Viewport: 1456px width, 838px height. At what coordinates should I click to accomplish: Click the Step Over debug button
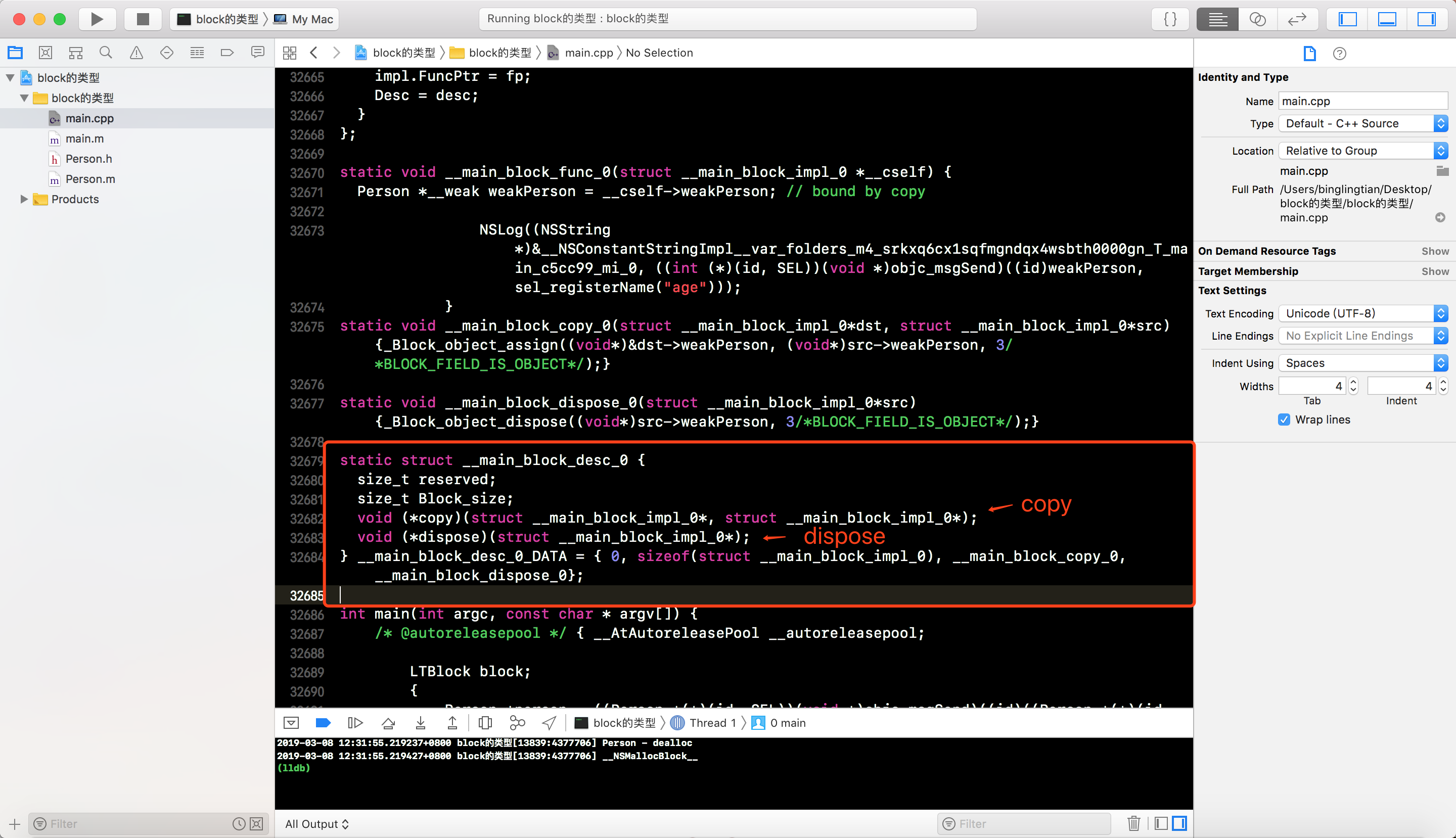388,723
